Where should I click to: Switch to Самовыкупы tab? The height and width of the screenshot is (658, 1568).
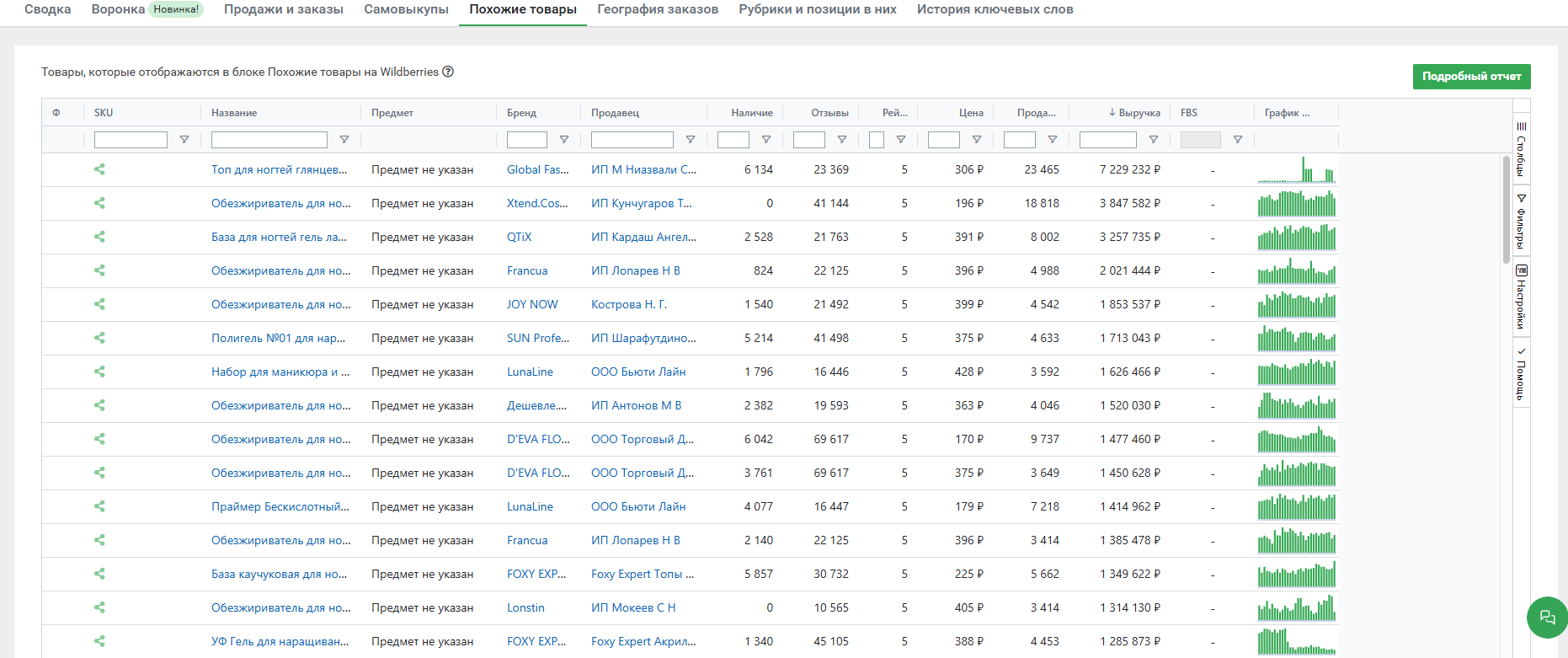click(x=406, y=9)
